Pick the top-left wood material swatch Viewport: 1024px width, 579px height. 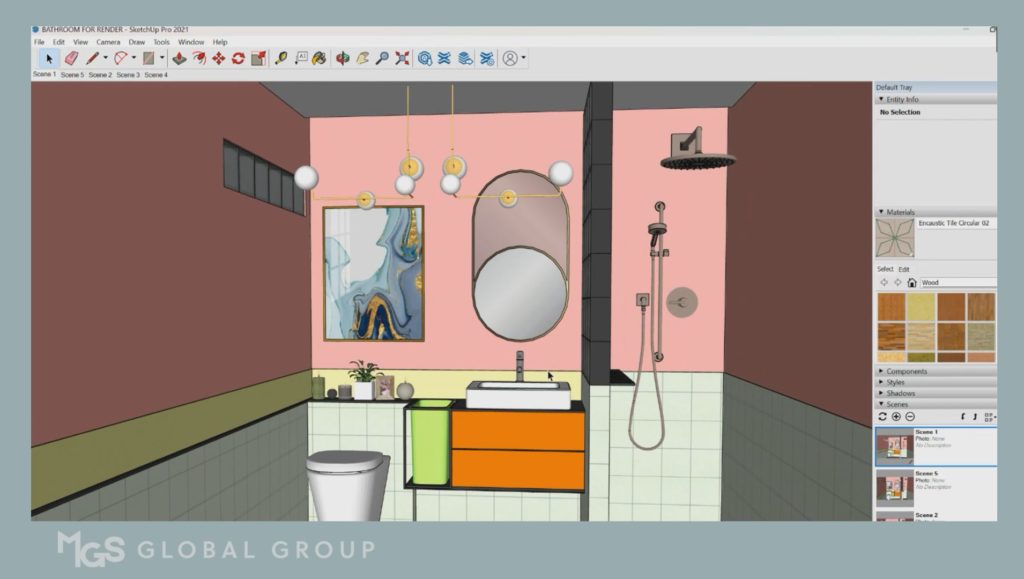891,306
